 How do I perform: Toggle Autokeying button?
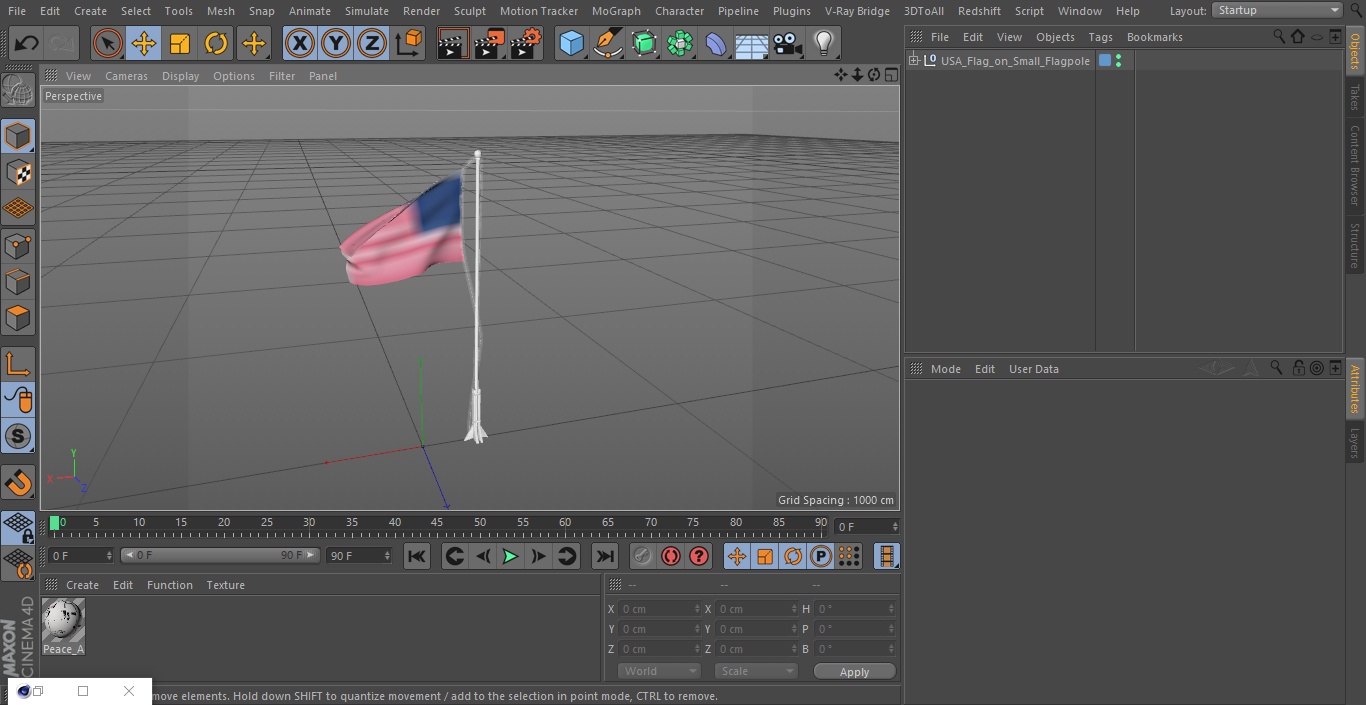point(671,556)
